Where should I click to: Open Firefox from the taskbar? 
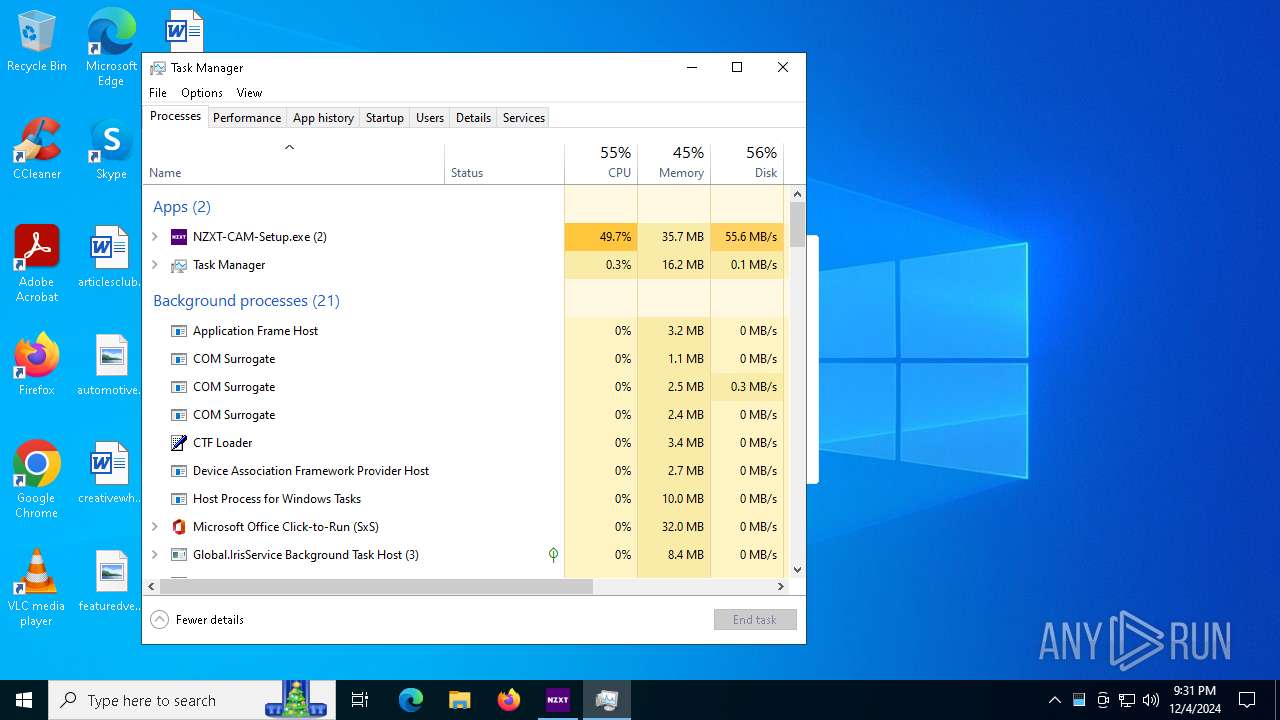[x=509, y=700]
